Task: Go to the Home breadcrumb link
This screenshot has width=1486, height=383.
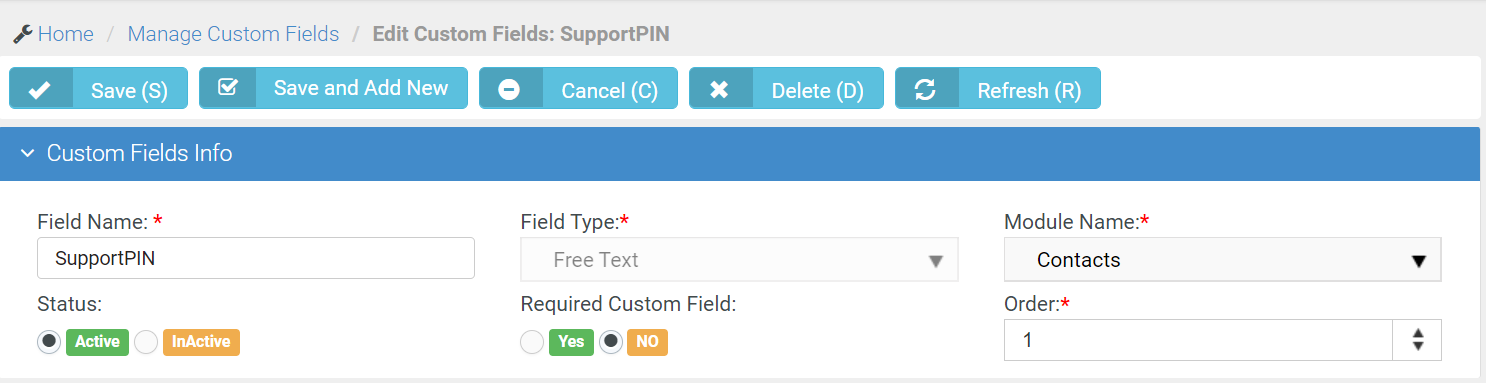Action: tap(66, 34)
